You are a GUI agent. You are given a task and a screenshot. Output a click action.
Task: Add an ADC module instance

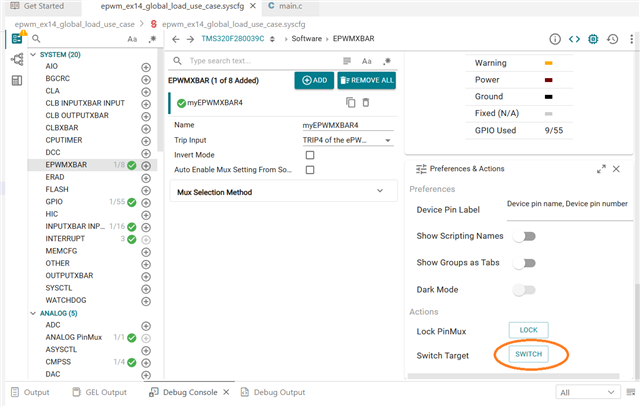(146, 326)
